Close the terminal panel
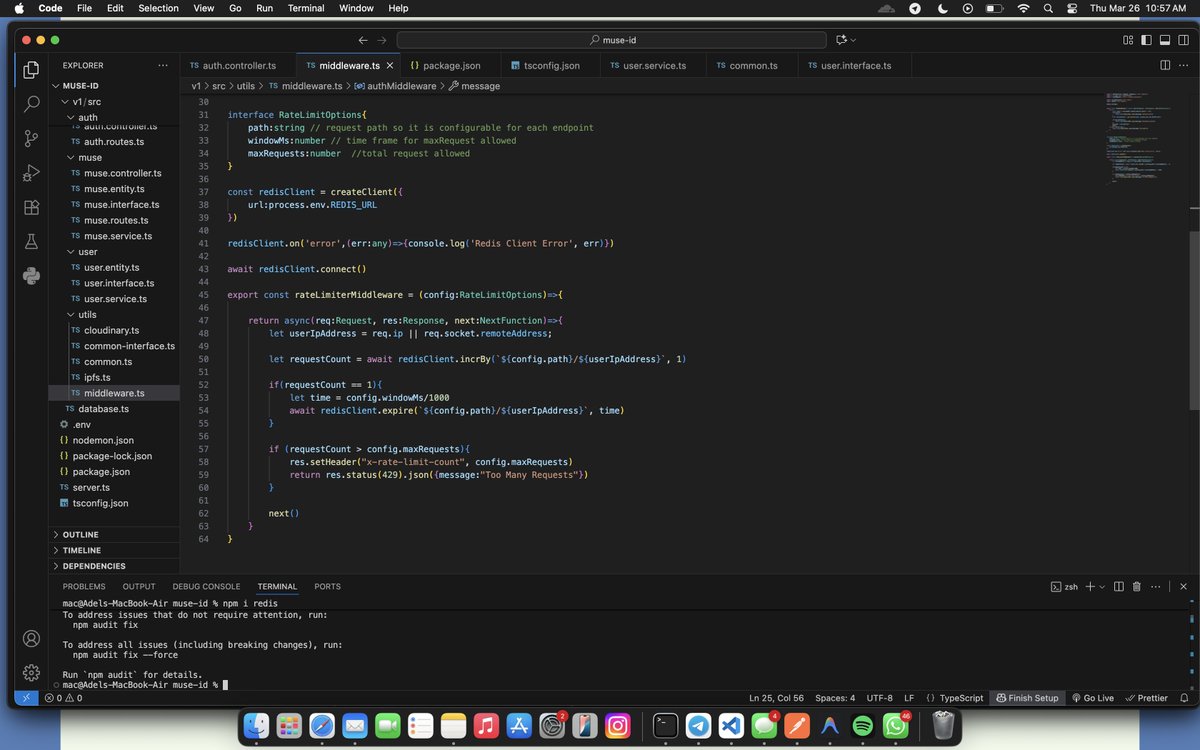 coord(1184,587)
